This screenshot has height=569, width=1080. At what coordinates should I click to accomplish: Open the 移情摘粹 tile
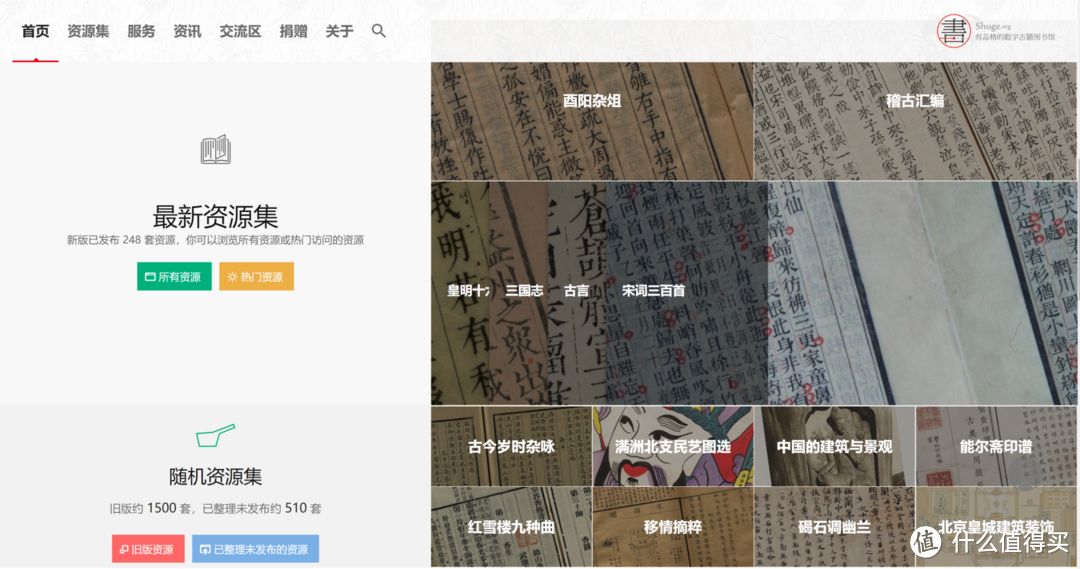(x=673, y=527)
